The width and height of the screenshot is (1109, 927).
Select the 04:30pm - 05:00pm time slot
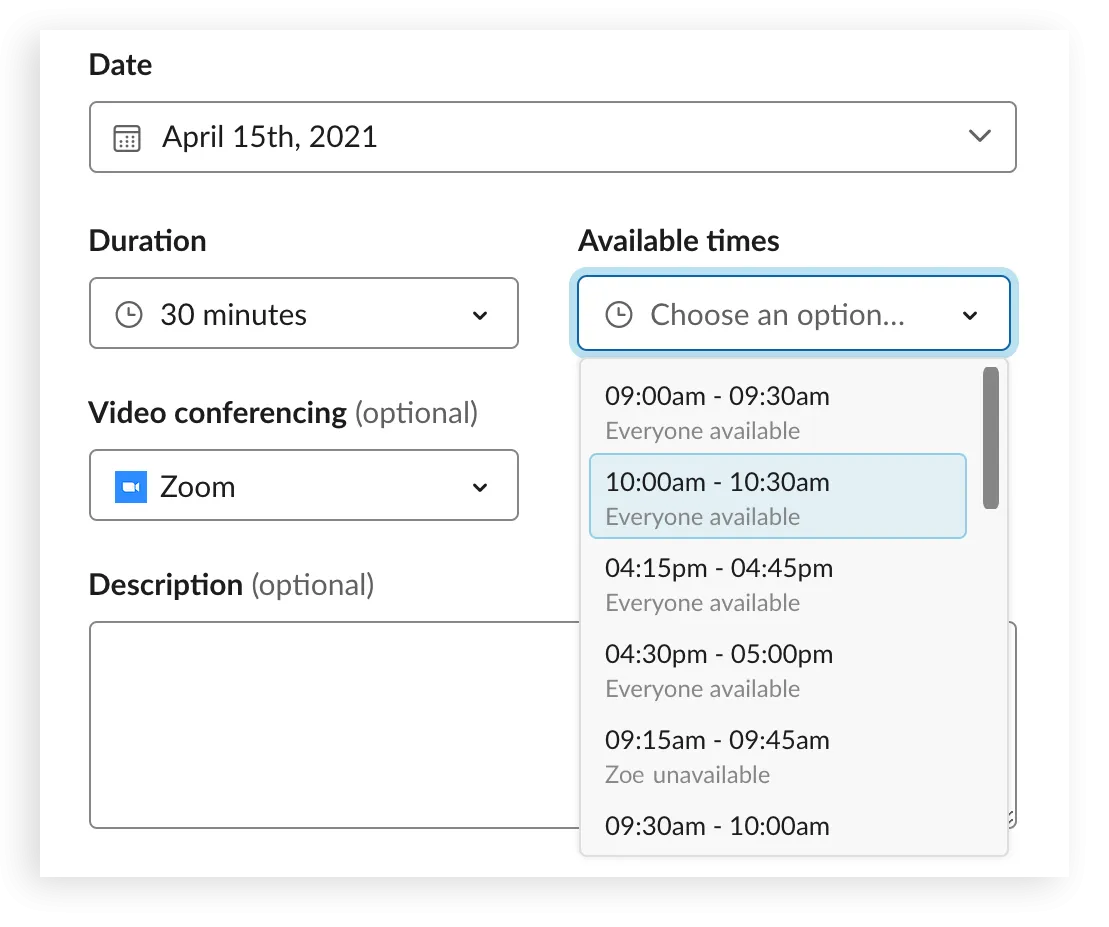[718, 669]
